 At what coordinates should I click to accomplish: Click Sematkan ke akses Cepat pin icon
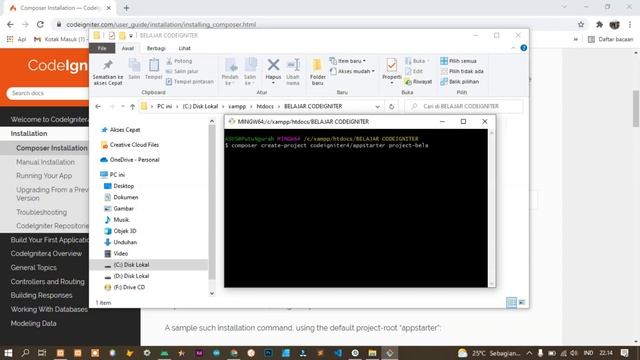click(108, 65)
